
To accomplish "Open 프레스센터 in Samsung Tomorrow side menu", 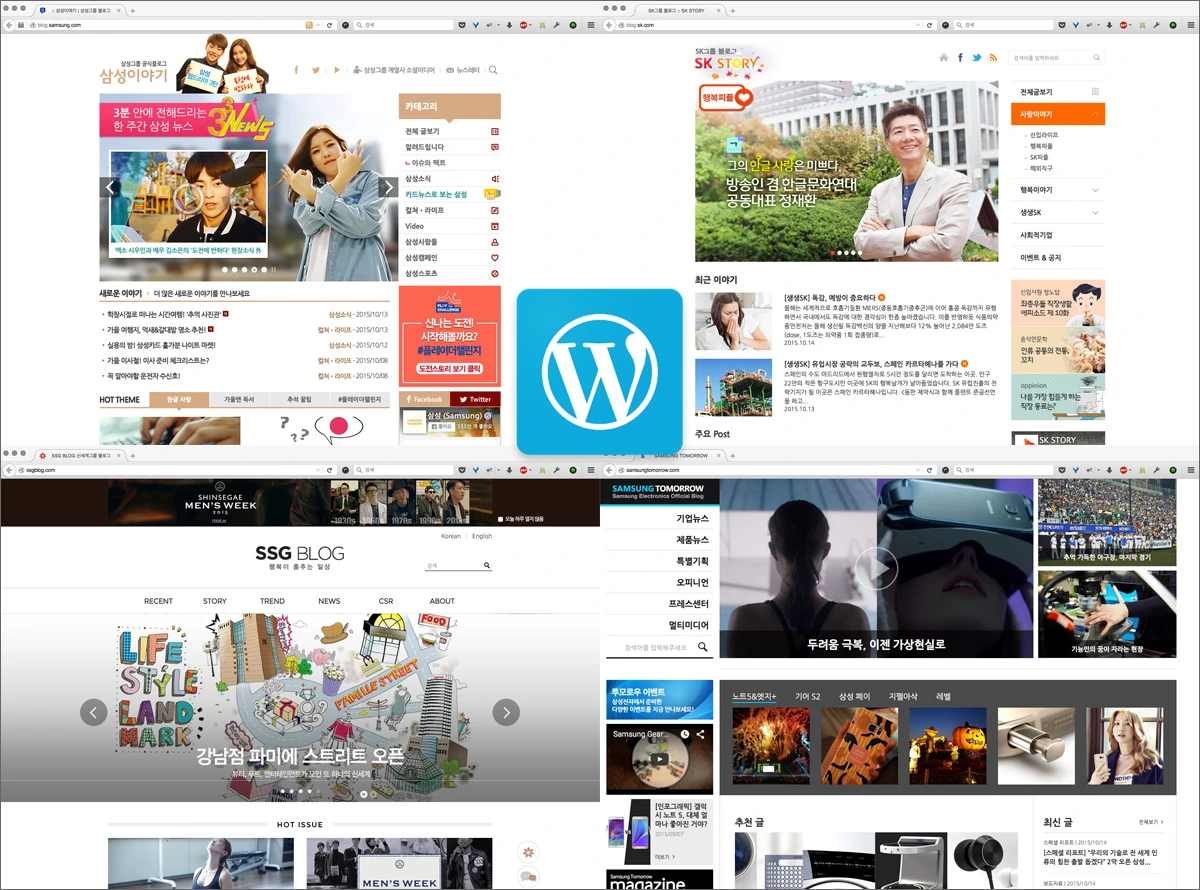I will (689, 604).
